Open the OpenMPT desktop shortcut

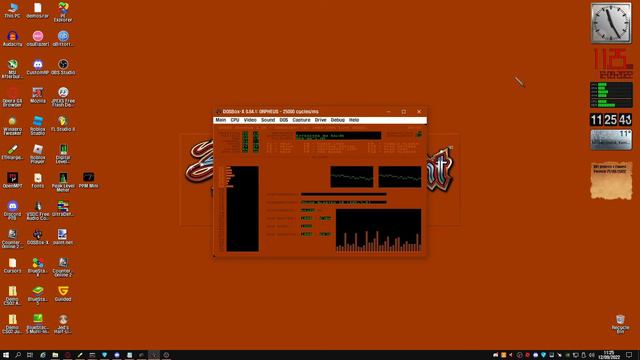(12, 180)
